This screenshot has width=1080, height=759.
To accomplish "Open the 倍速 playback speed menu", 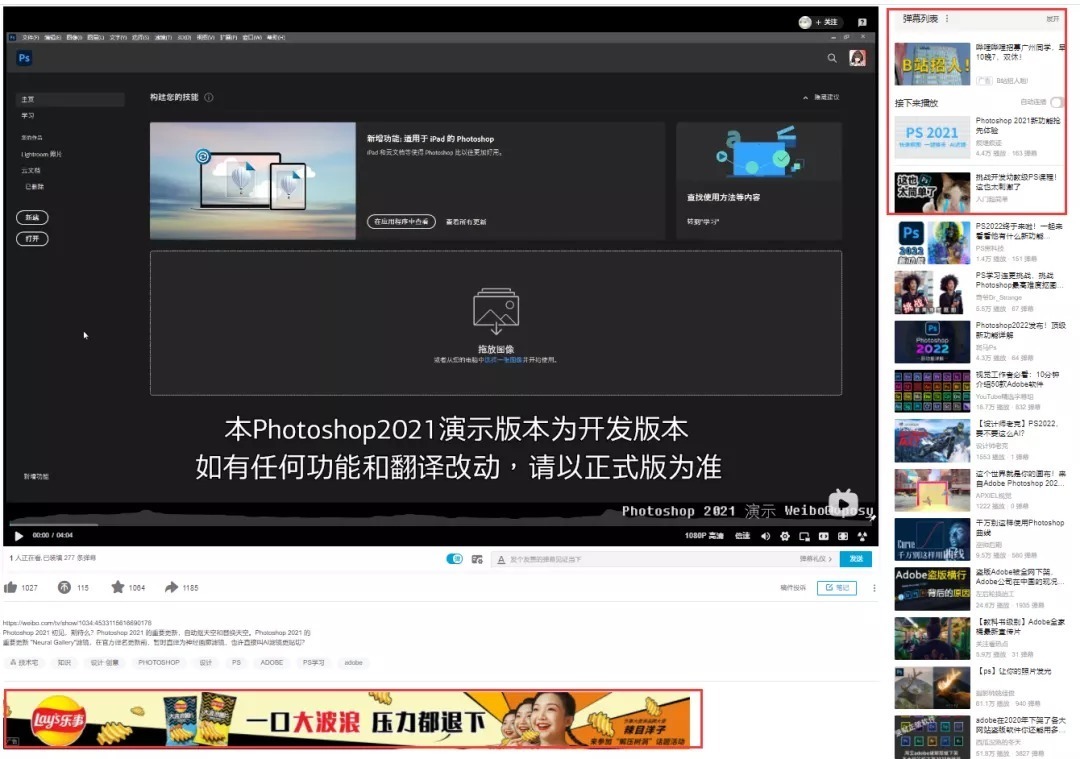I will coord(742,536).
